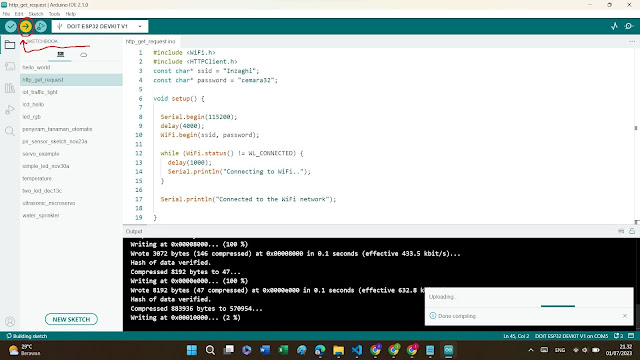Open the Windows Start menu
The image size is (640, 360).
pyautogui.click(x=191, y=350)
